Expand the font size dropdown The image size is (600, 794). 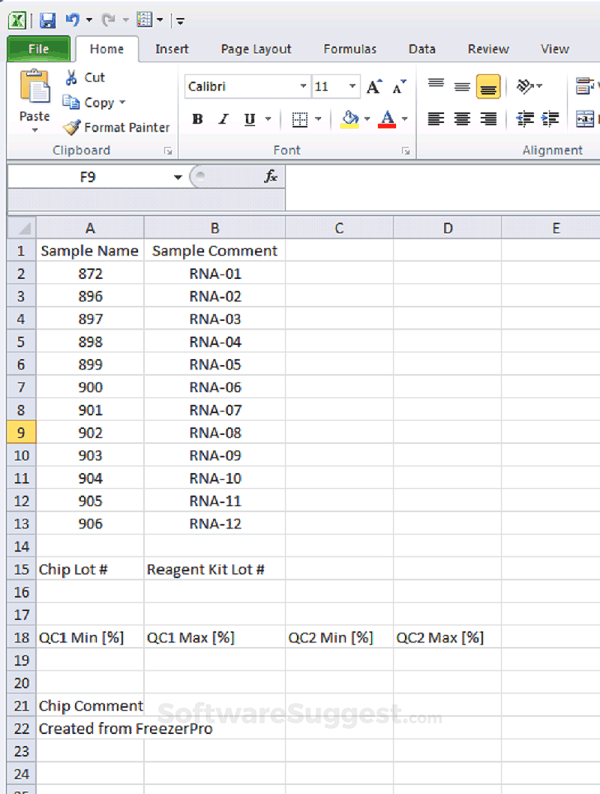352,87
